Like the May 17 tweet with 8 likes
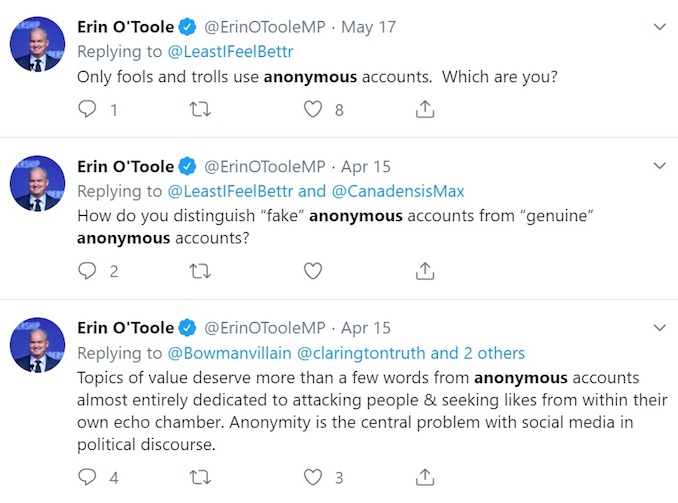The height and width of the screenshot is (503, 678). [x=313, y=109]
